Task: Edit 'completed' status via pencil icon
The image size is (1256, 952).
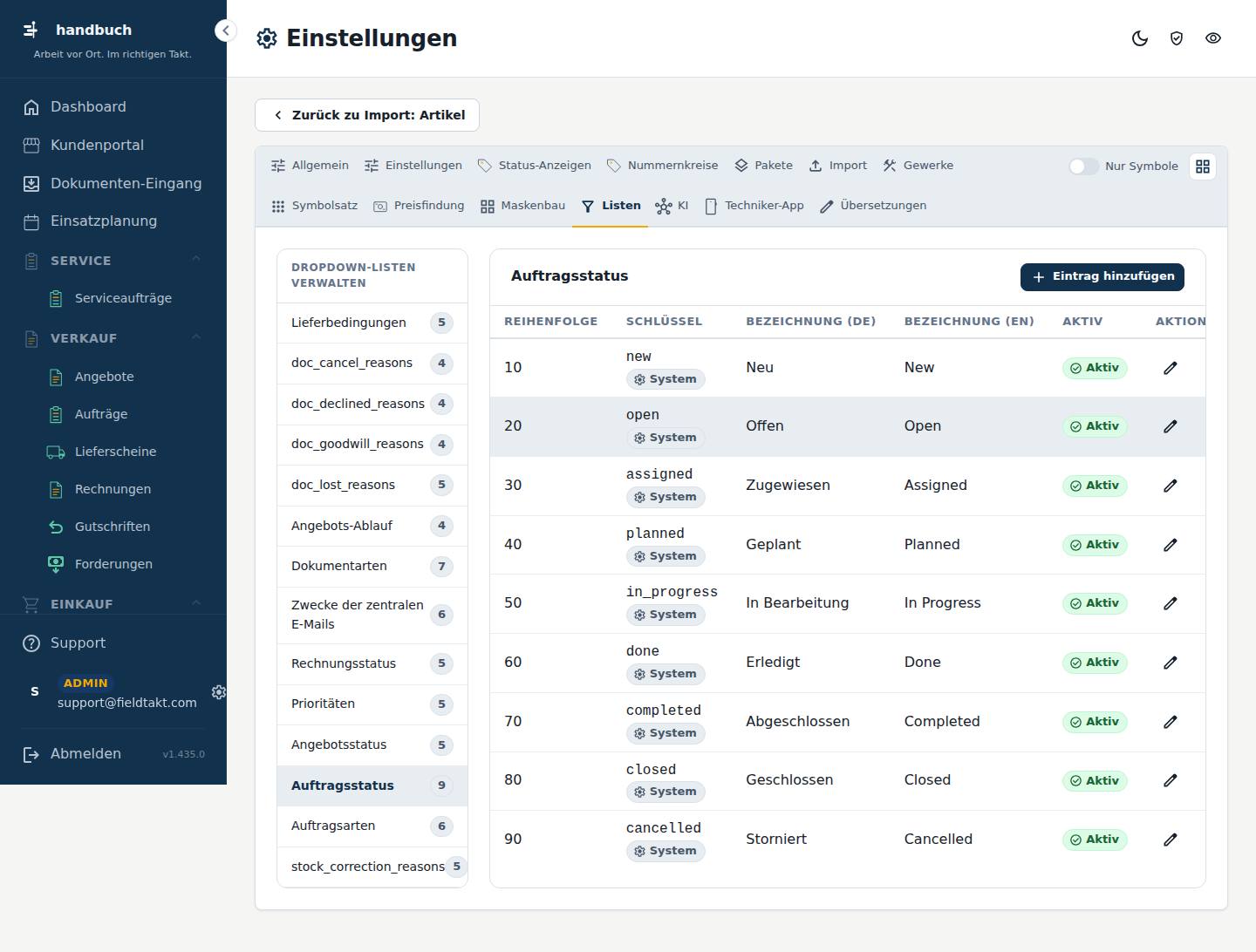Action: click(x=1171, y=722)
